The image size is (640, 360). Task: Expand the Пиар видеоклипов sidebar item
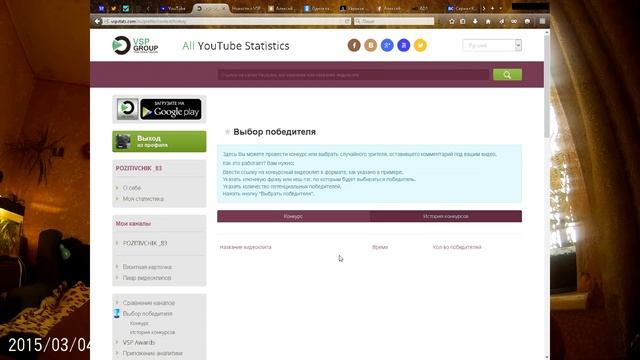(x=147, y=278)
